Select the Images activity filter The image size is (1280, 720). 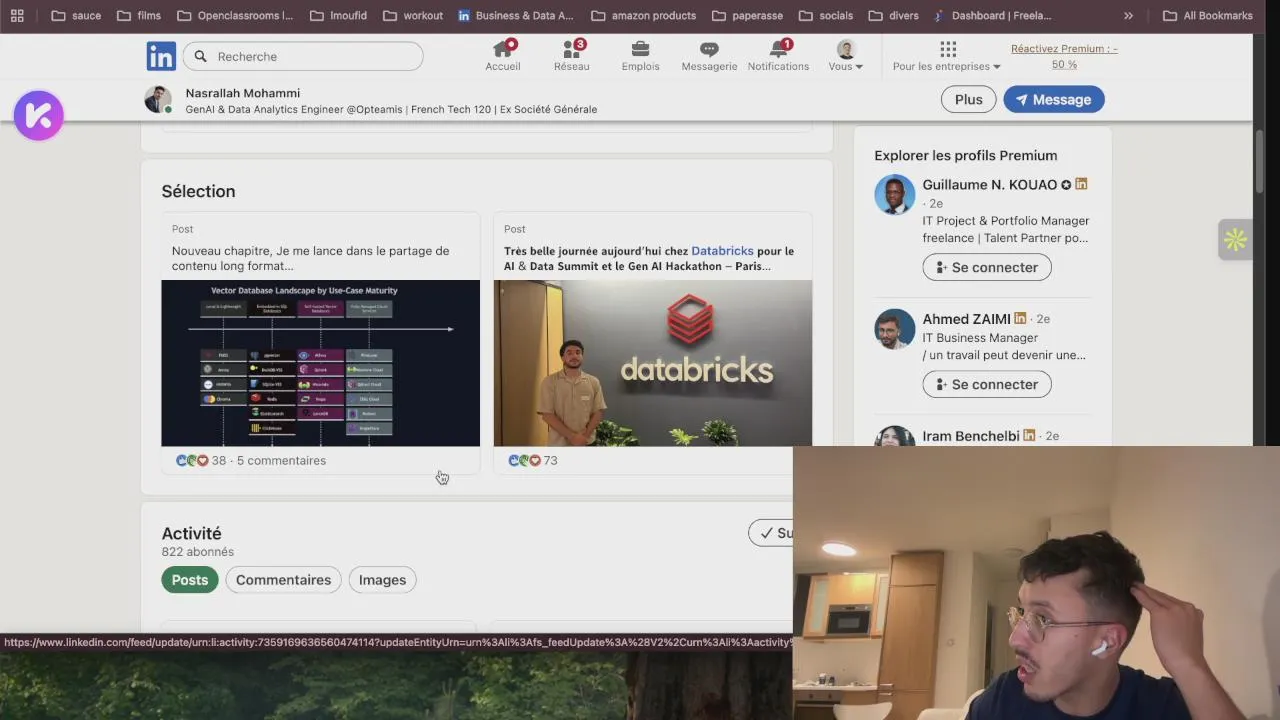click(382, 580)
